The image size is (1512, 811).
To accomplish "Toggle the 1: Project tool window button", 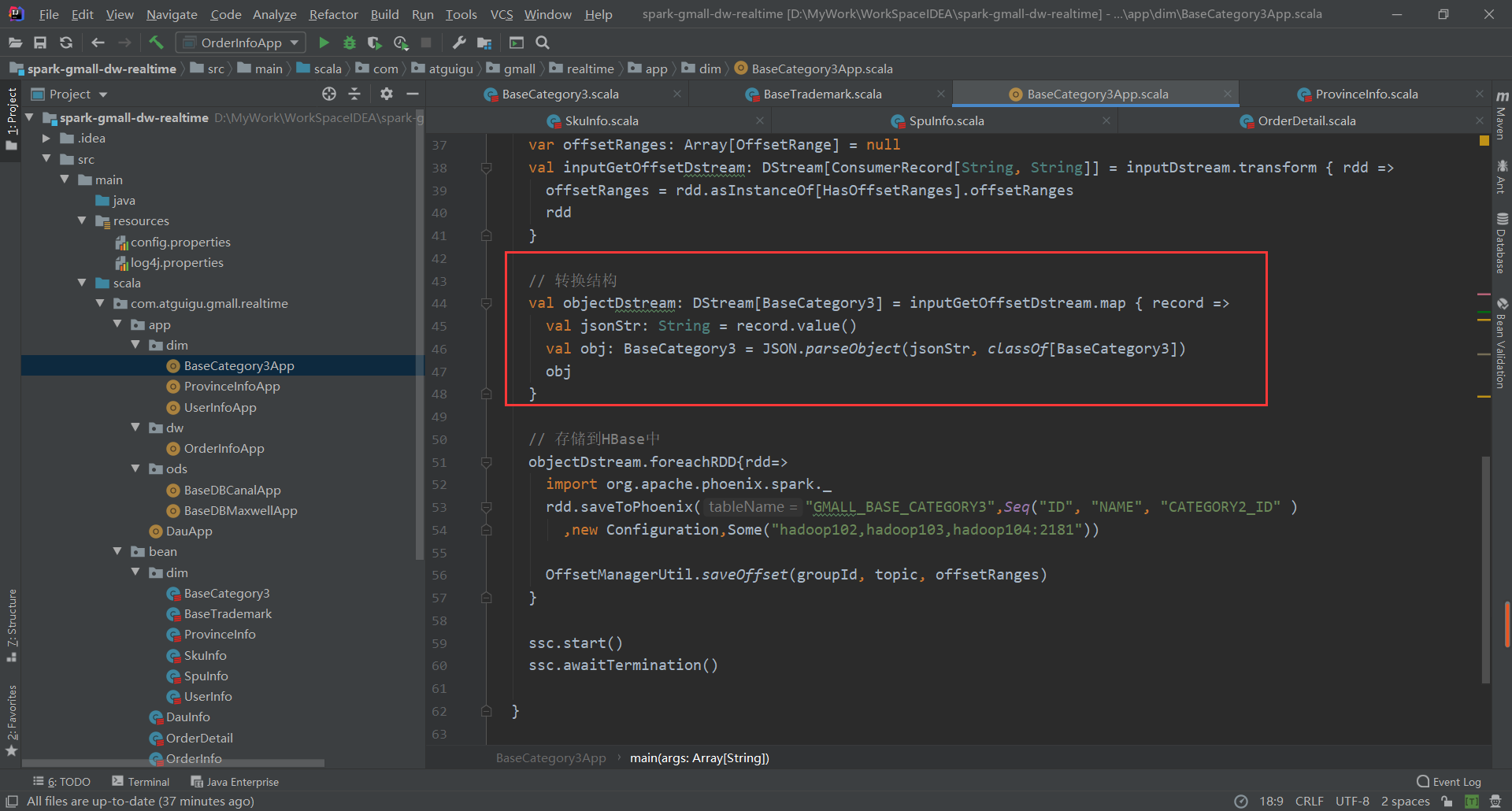I will [12, 120].
